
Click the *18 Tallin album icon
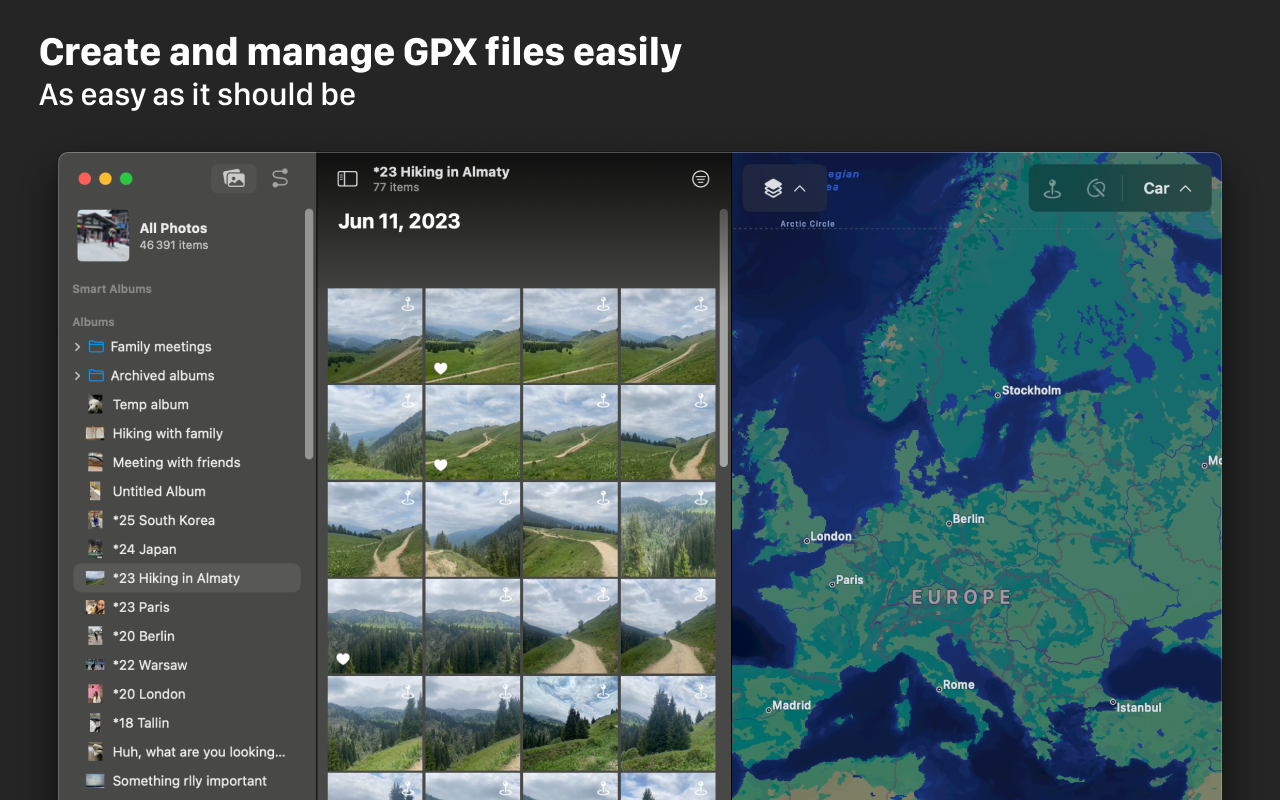pyautogui.click(x=95, y=723)
